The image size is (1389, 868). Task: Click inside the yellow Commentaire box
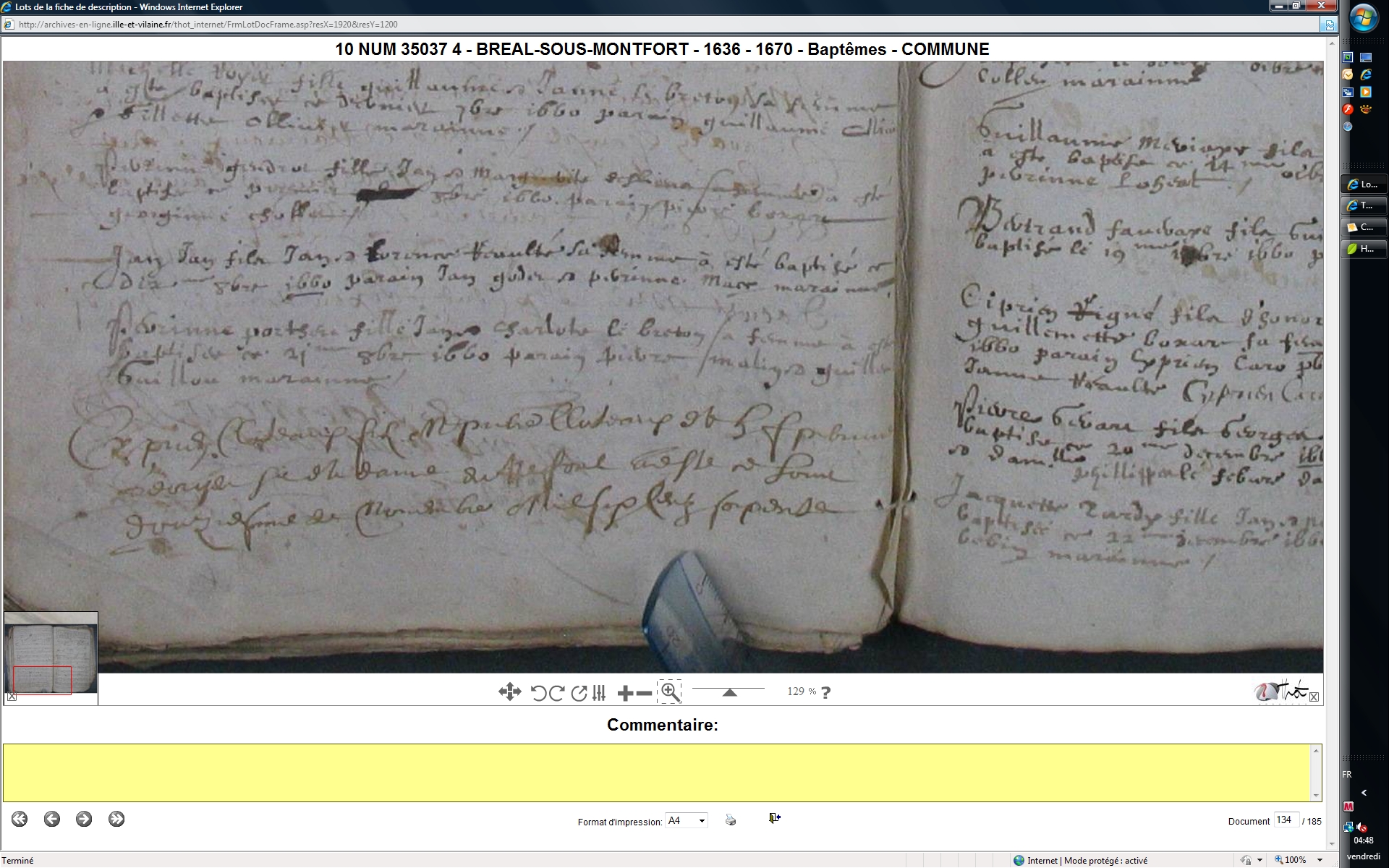click(x=655, y=773)
